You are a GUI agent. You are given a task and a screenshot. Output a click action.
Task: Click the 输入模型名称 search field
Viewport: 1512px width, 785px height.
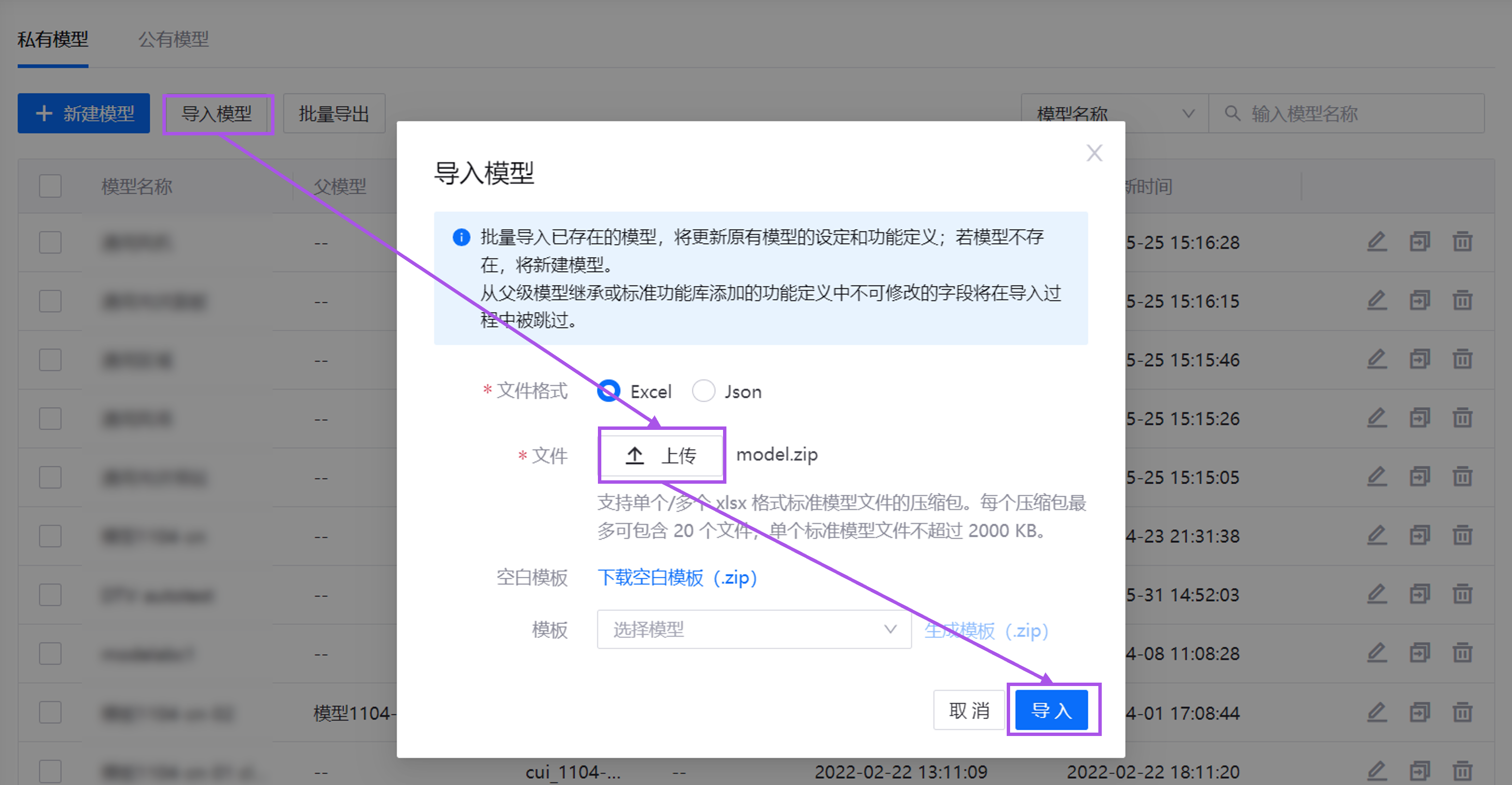click(x=1347, y=114)
